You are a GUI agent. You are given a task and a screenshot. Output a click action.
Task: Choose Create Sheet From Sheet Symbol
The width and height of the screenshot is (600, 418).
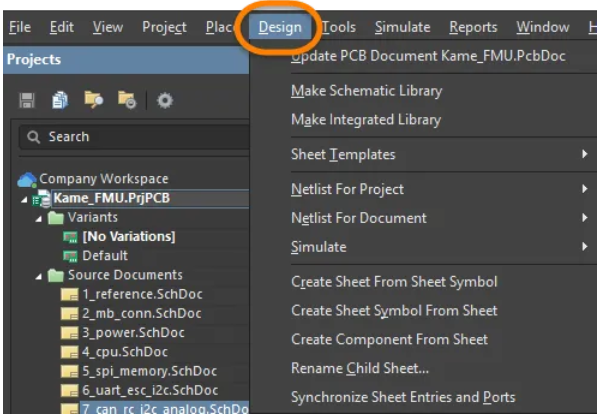point(394,282)
